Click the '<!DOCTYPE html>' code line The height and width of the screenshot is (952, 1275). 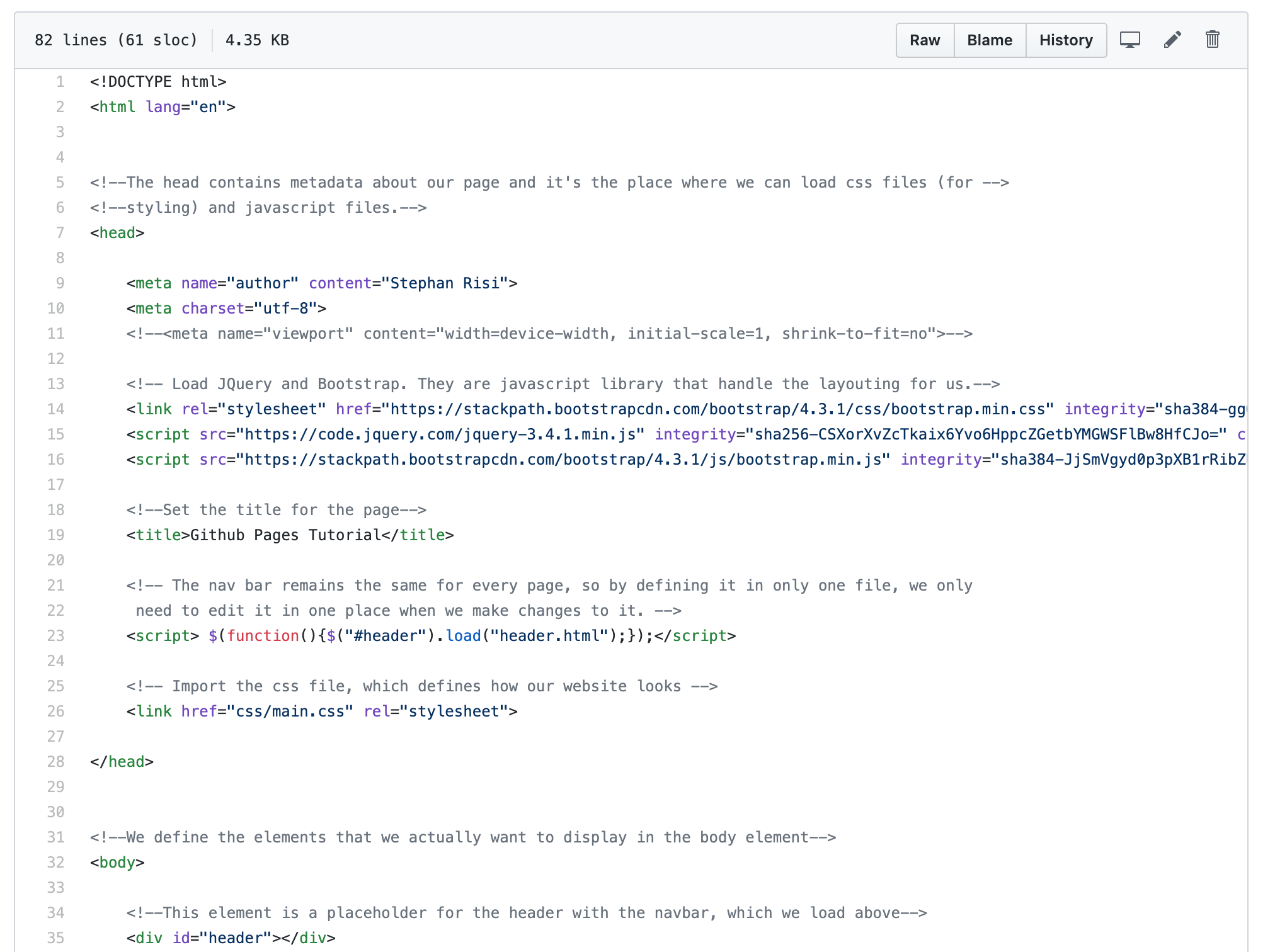[x=158, y=82]
